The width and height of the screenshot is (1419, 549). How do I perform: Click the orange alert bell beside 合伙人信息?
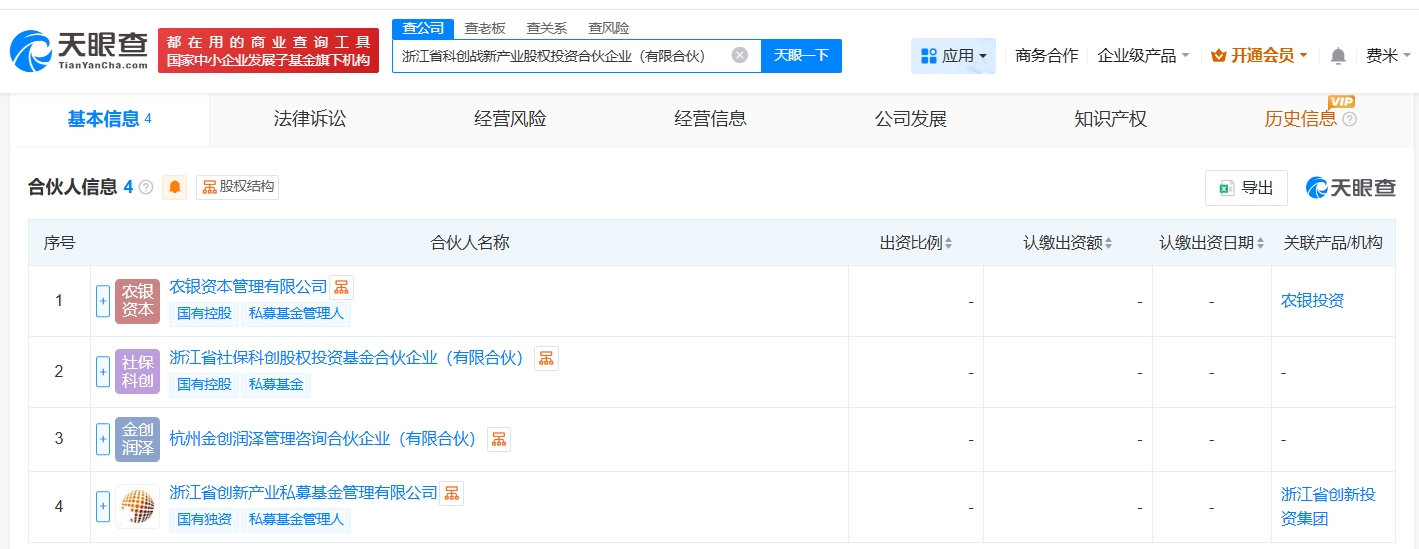(175, 187)
